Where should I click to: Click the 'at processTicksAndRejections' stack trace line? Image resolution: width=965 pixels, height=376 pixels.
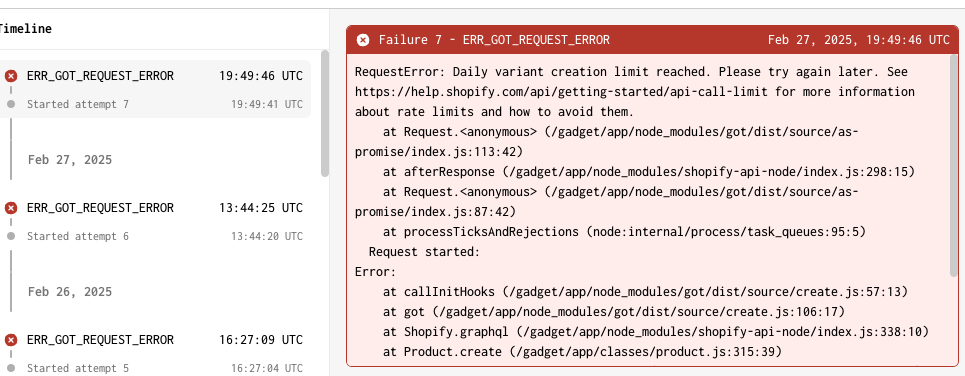624,232
